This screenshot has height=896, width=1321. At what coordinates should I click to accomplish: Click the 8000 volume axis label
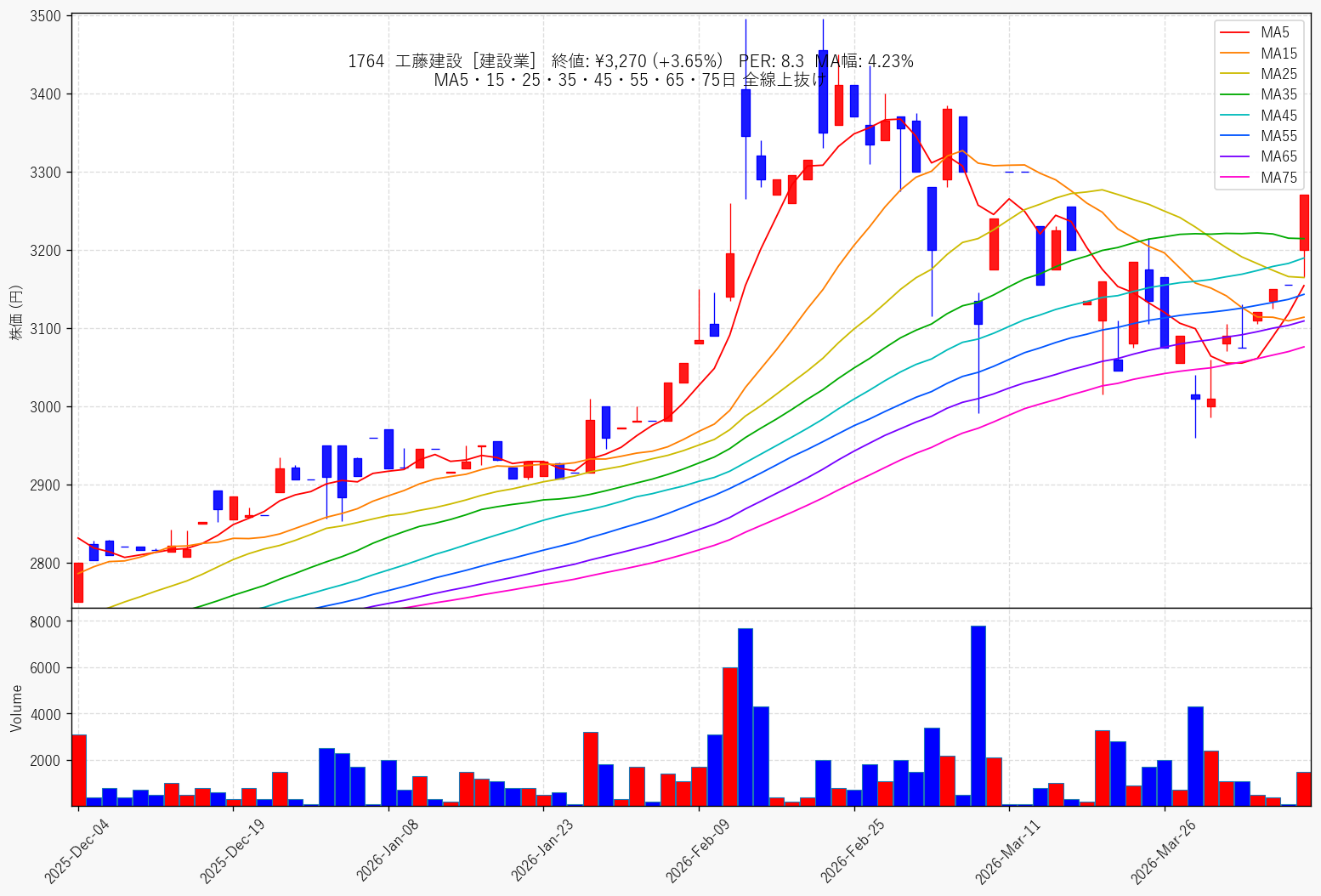point(45,622)
